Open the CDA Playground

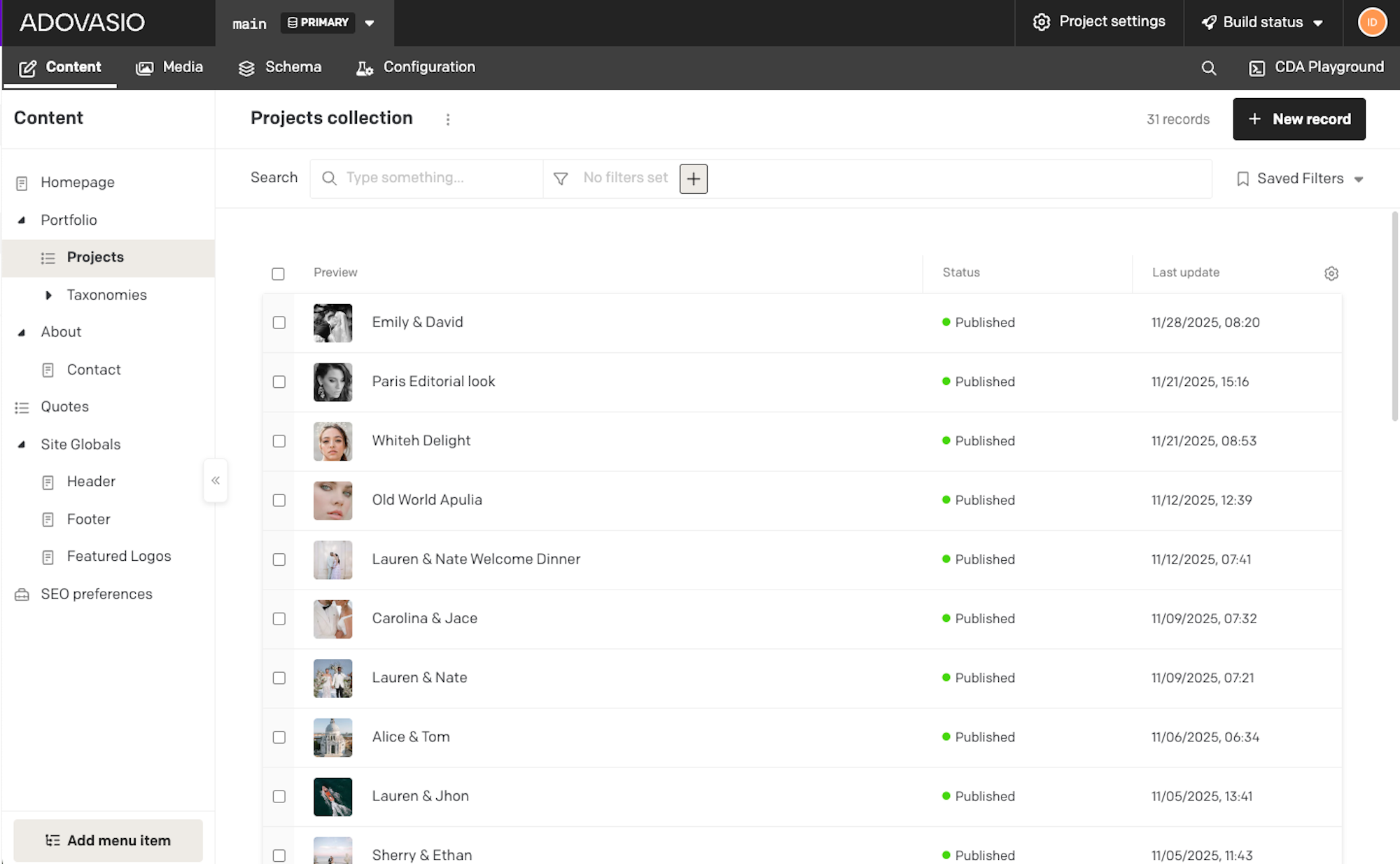tap(1316, 67)
